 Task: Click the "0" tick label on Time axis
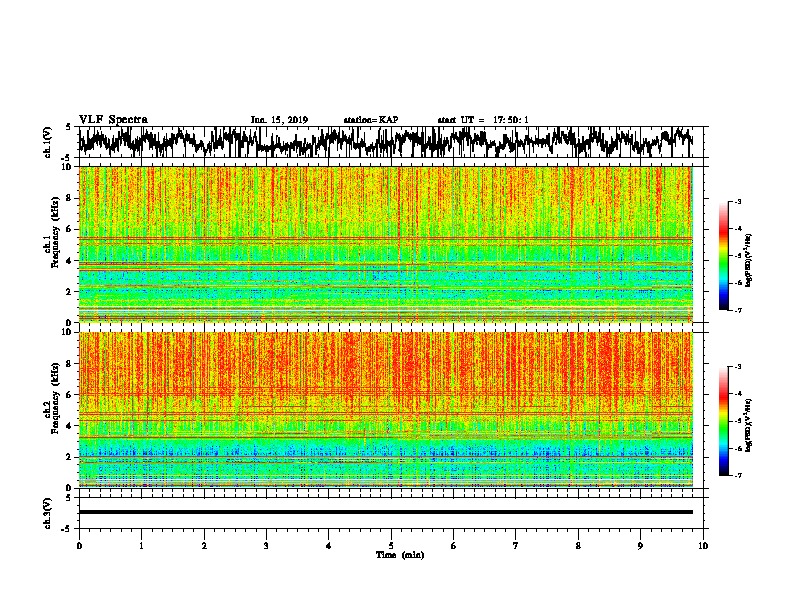pyautogui.click(x=79, y=546)
